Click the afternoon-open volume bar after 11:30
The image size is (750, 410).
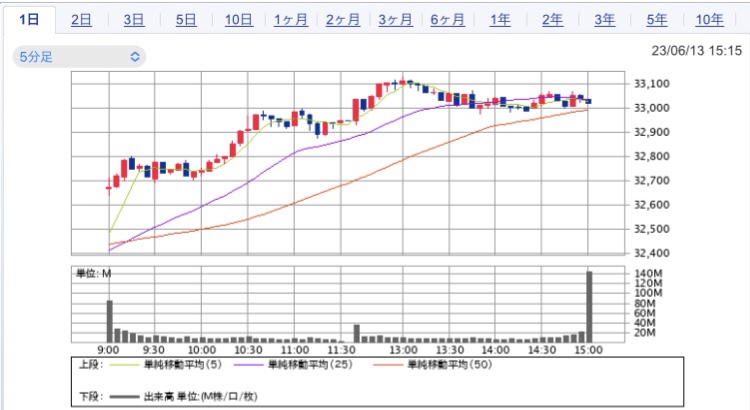click(x=357, y=333)
